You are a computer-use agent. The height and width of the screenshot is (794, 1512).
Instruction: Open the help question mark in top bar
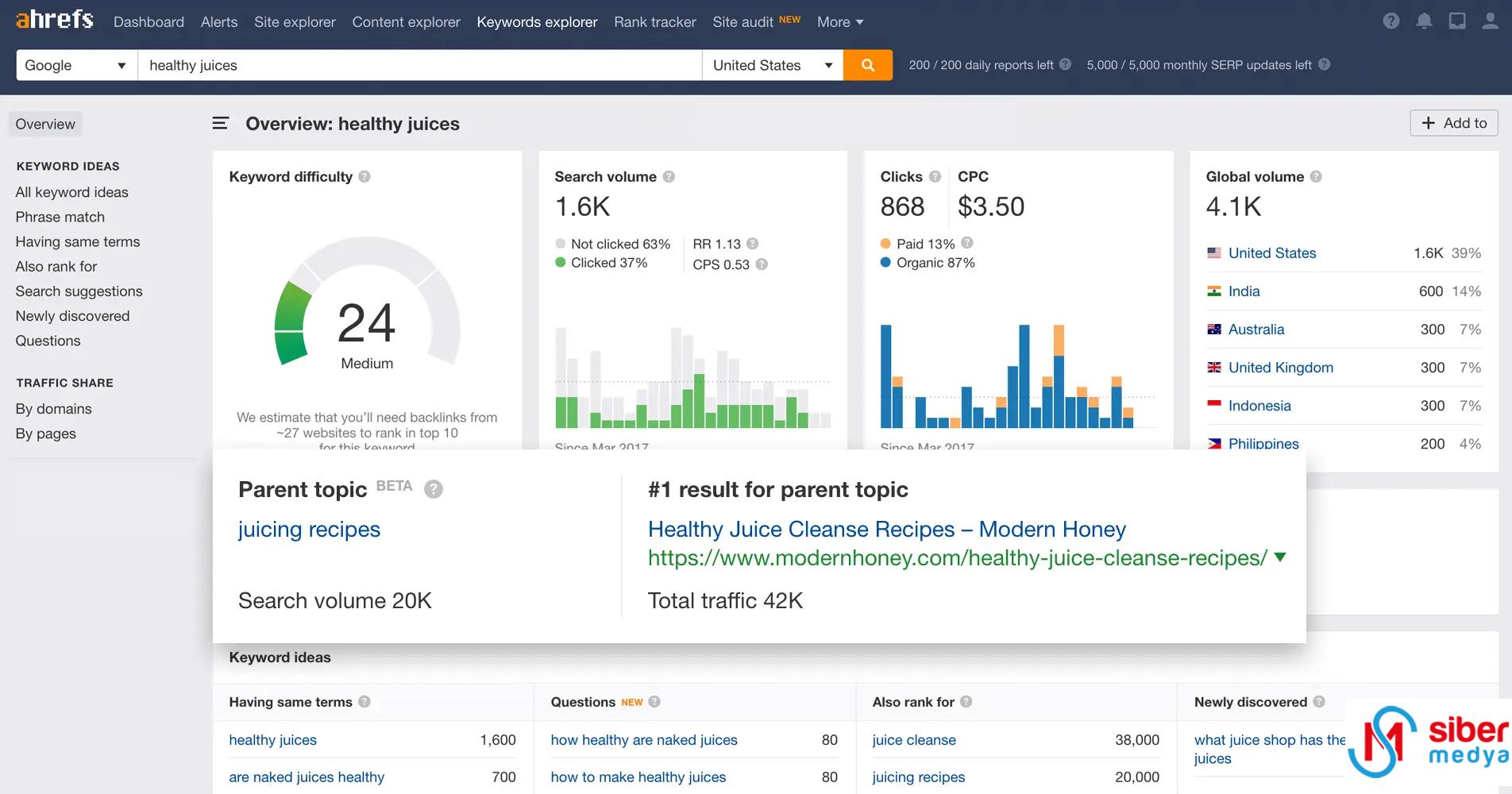click(1390, 21)
